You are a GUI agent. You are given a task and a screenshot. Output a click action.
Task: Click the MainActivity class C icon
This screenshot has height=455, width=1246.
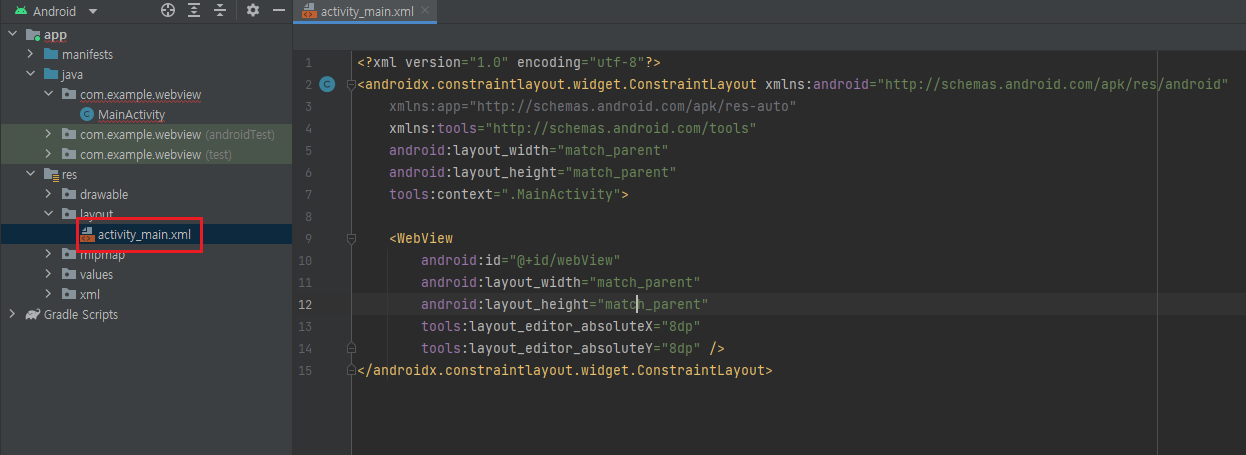86,114
